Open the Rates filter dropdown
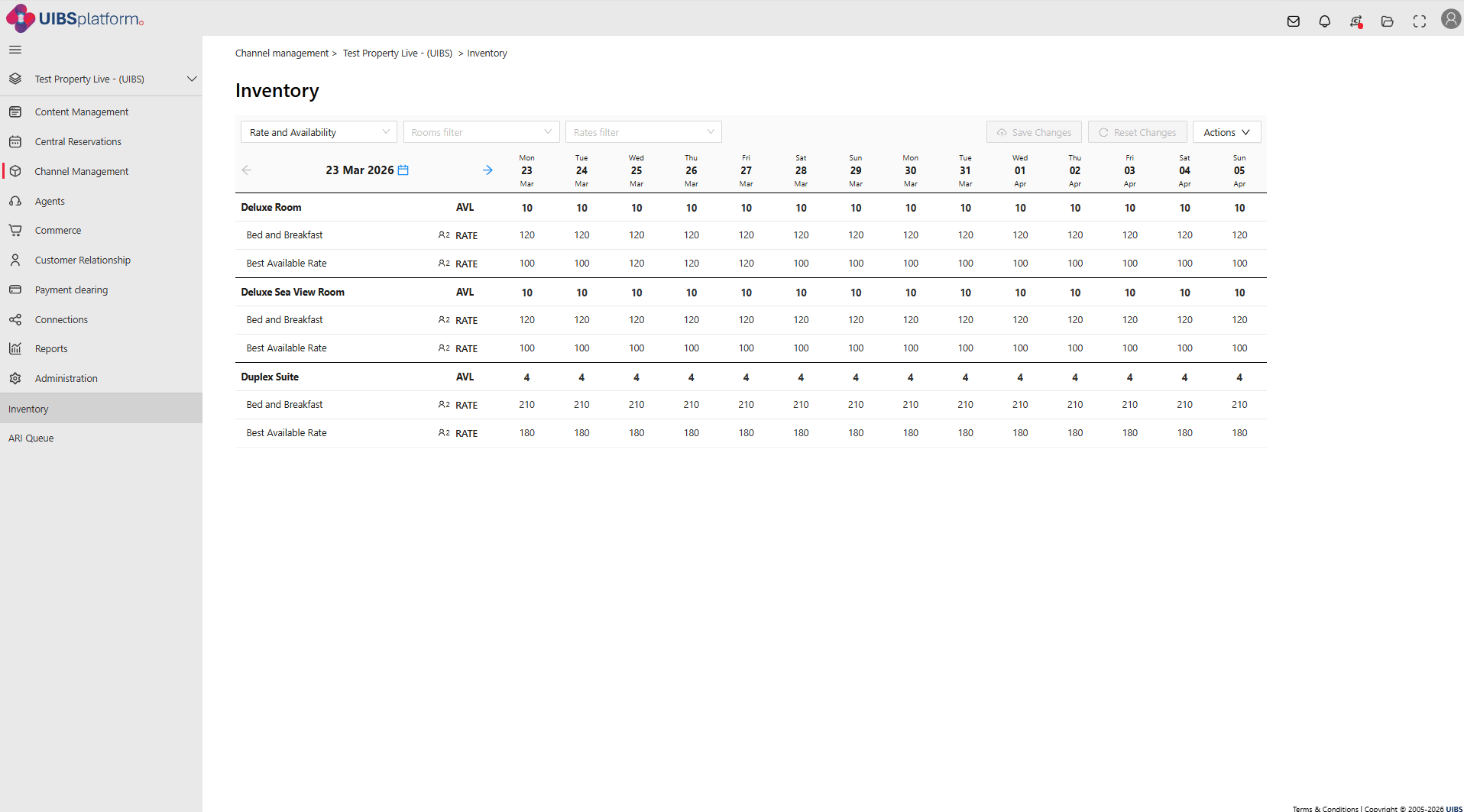This screenshot has width=1464, height=812. [x=643, y=132]
